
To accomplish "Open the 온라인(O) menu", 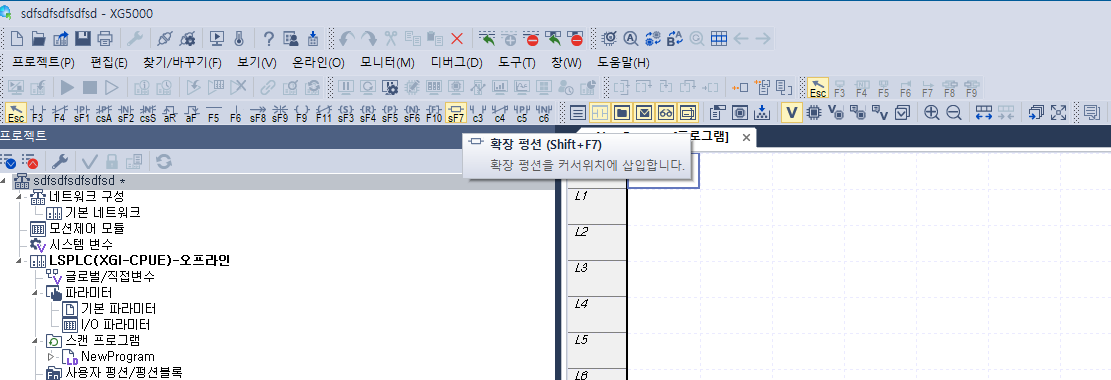I will (x=319, y=62).
